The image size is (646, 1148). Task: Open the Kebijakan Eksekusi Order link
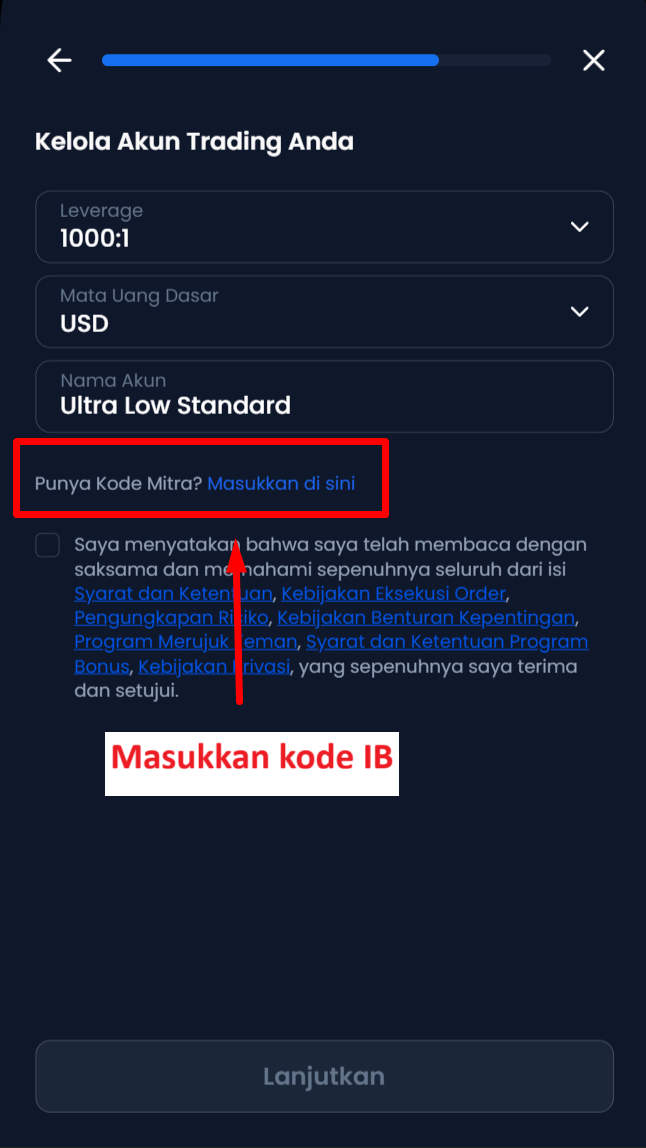click(x=393, y=593)
